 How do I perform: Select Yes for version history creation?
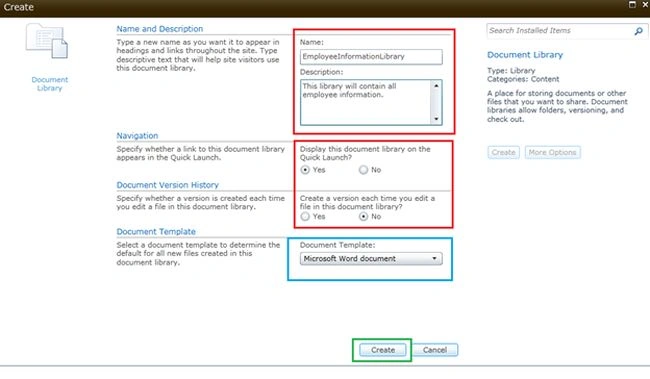coord(305,216)
